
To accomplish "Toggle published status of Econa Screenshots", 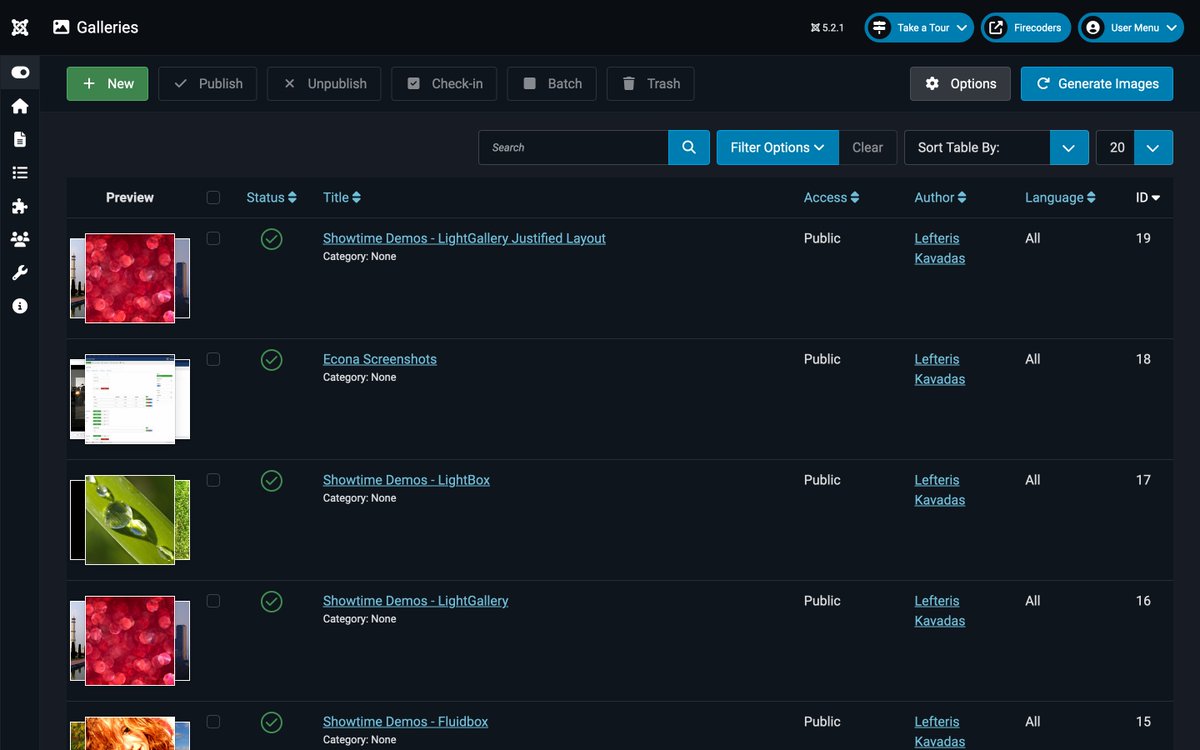I will [x=272, y=360].
